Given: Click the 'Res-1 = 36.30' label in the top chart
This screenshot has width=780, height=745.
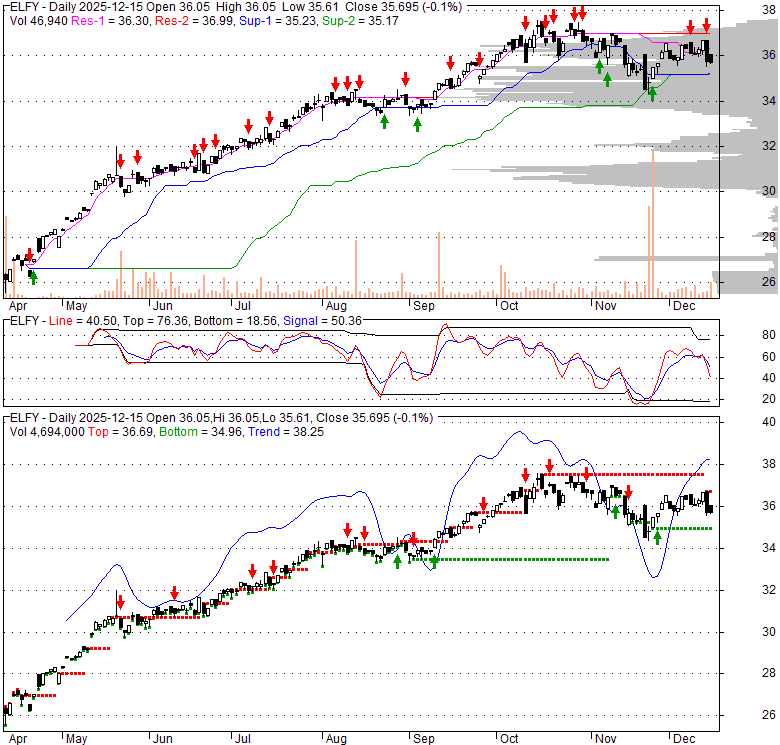Looking at the screenshot, I should click(110, 21).
